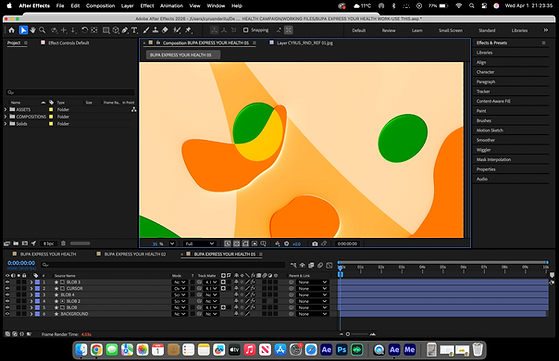Switch to BUPA EXPRESS YOUR HEALTH 02 timeline tab
Screen dimensions: 559x361
(x=135, y=254)
